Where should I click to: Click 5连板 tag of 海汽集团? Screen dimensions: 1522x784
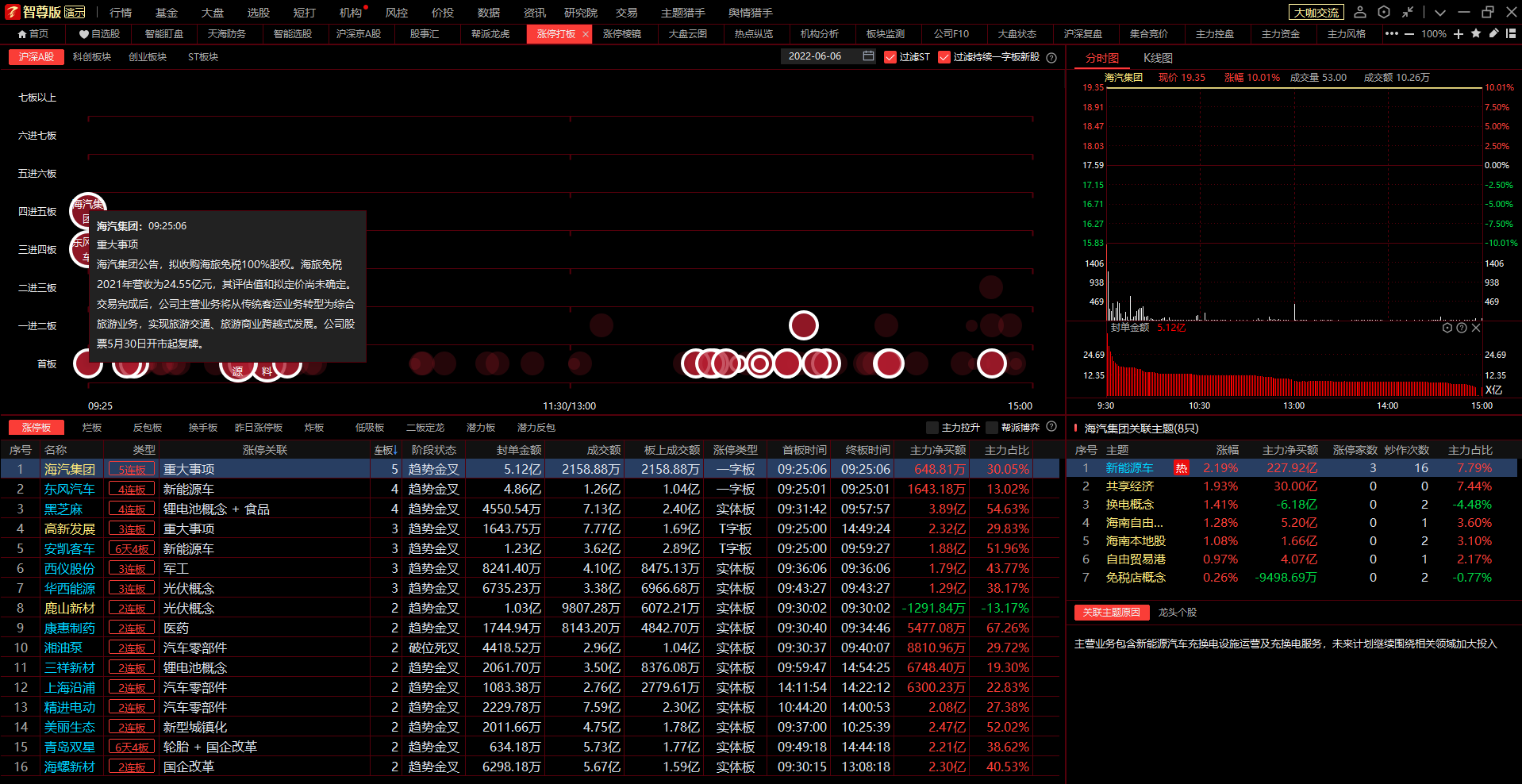(132, 470)
